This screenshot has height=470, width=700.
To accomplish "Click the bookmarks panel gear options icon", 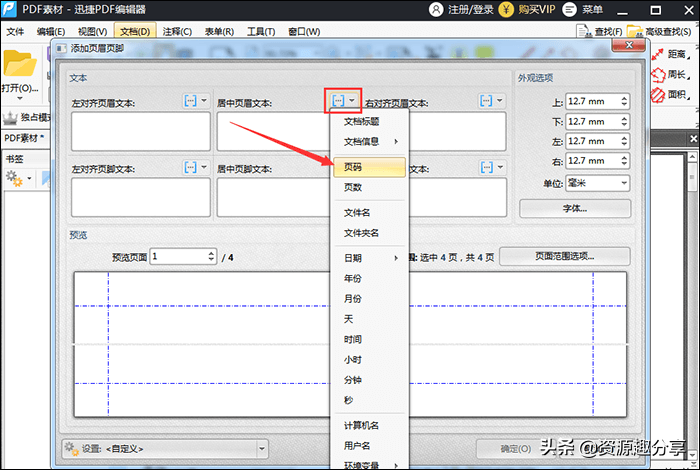I will click(14, 178).
